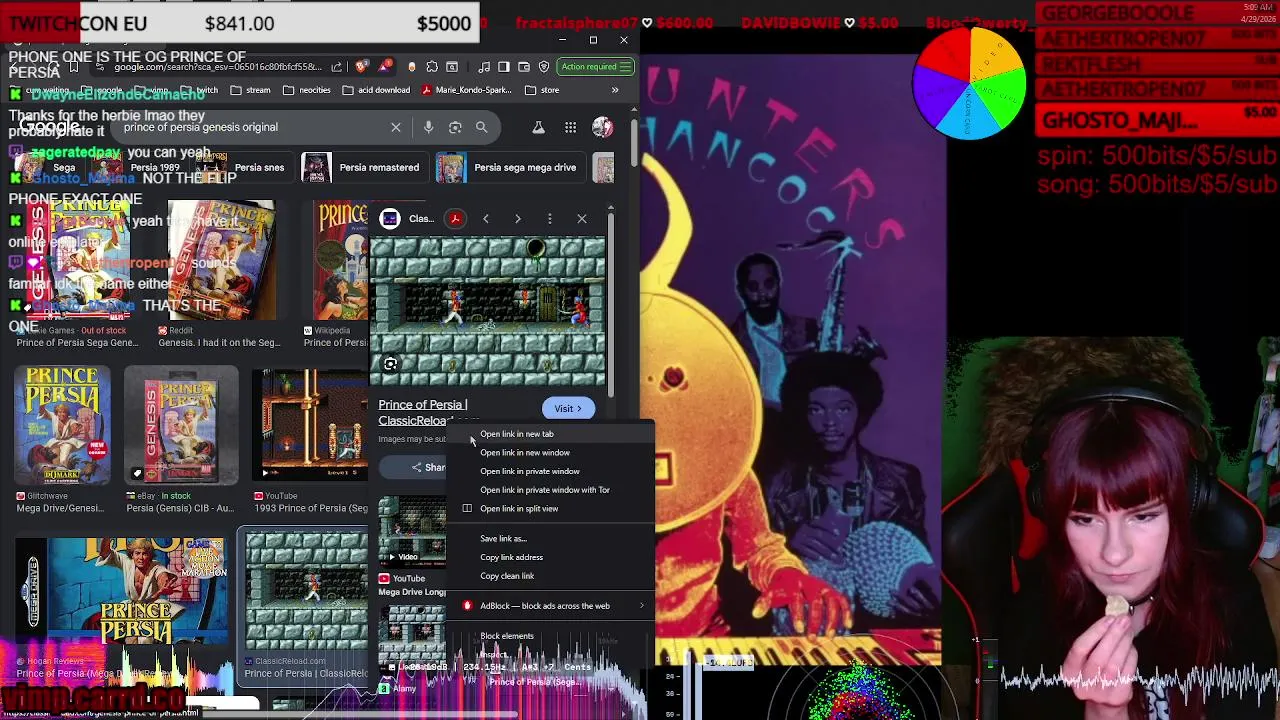Click the VPN shield icon in toolbar

pos(544,67)
